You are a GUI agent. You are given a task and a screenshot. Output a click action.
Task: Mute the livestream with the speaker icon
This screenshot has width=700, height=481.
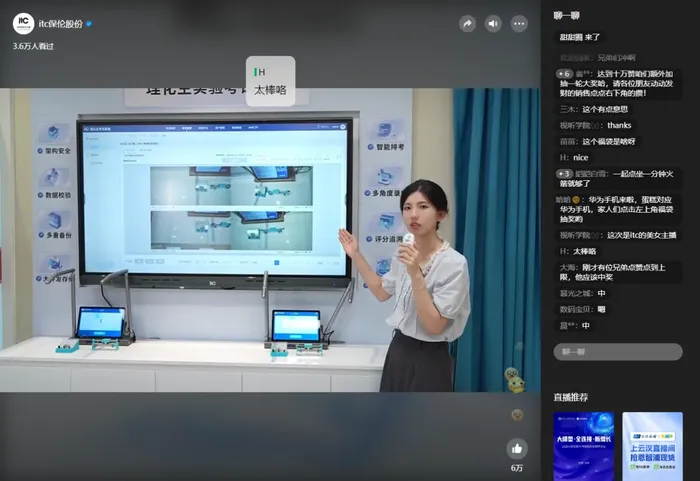pyautogui.click(x=493, y=24)
